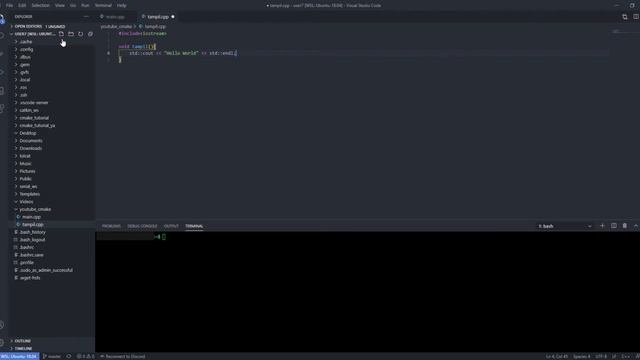Click the master git branch indicator
The height and width of the screenshot is (360, 640).
52,356
